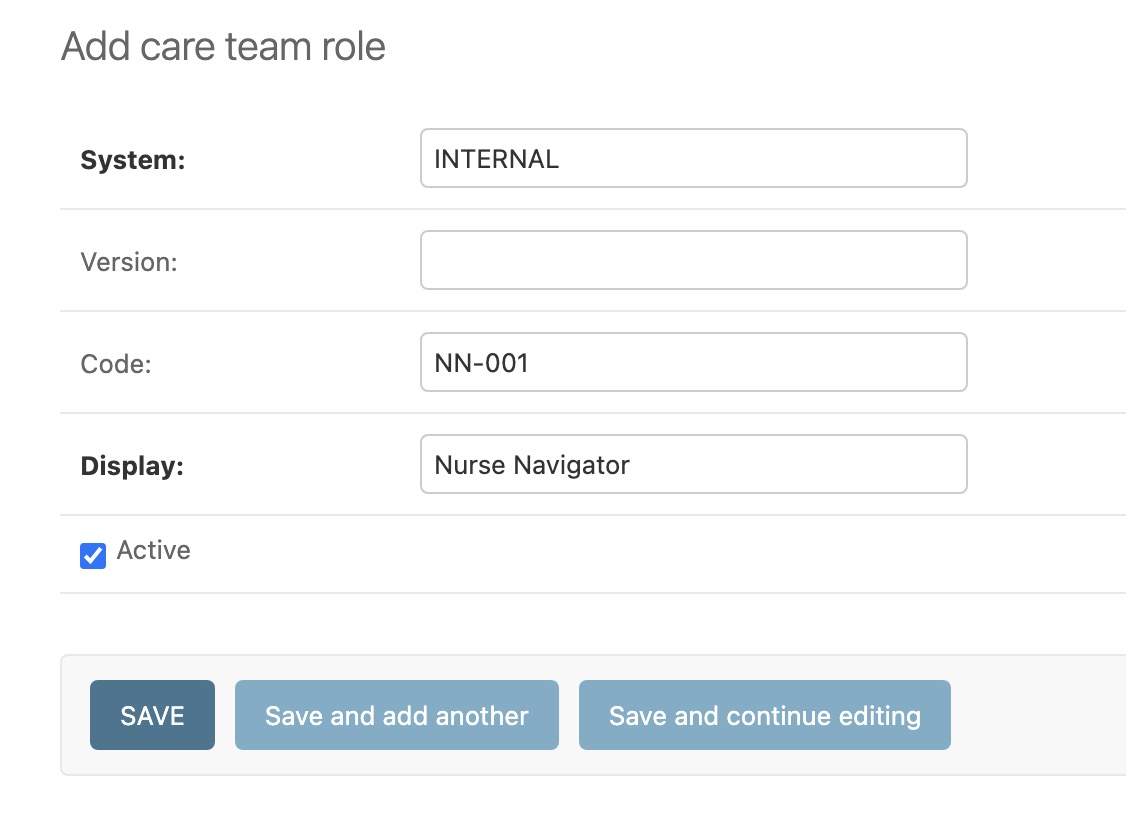
Task: Click the empty Version input field
Action: pos(694,260)
